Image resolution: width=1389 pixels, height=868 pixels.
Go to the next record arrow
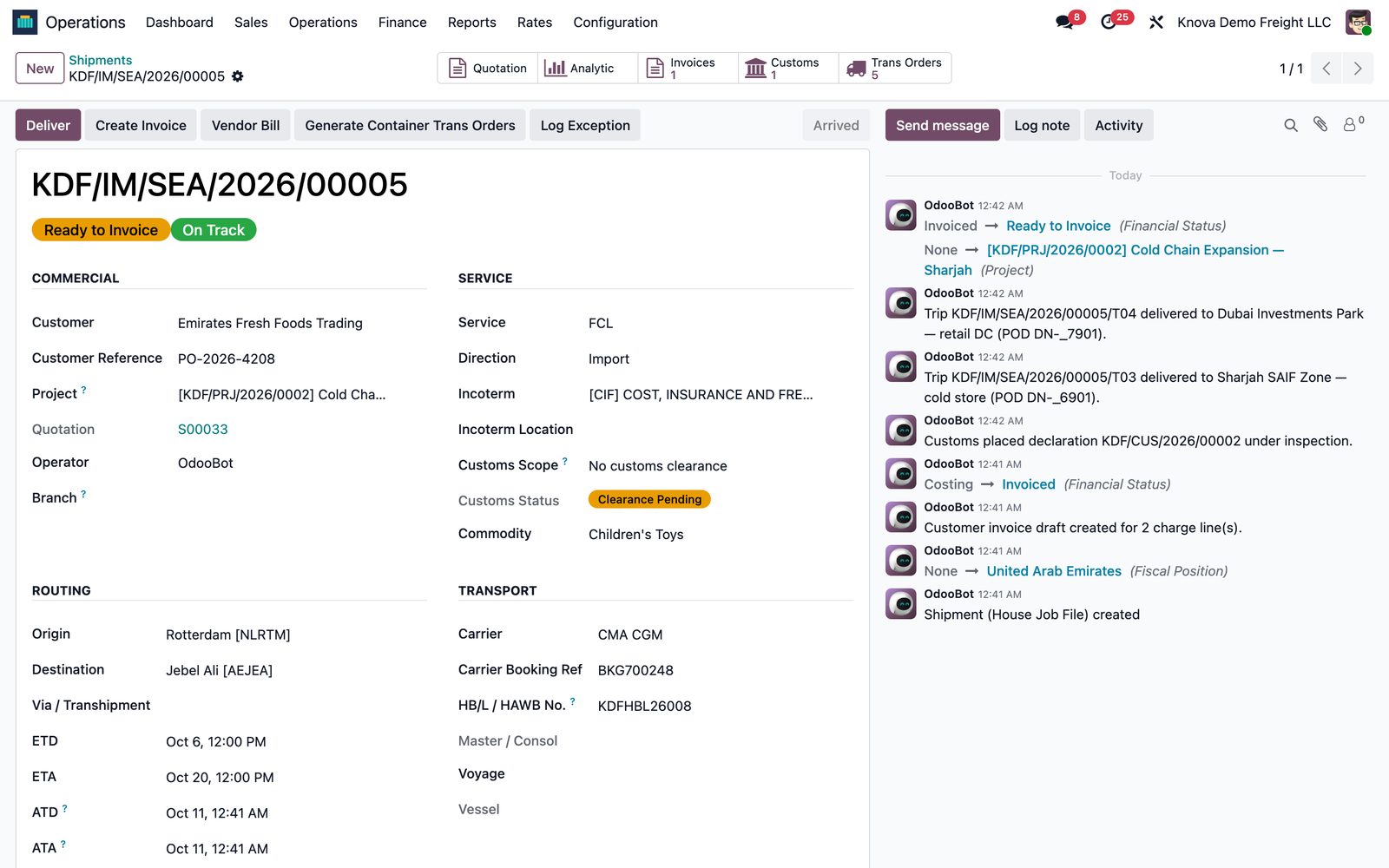click(1358, 69)
